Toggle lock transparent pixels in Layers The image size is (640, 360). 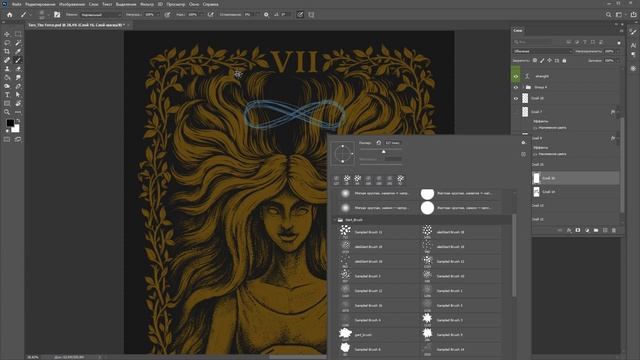point(535,60)
